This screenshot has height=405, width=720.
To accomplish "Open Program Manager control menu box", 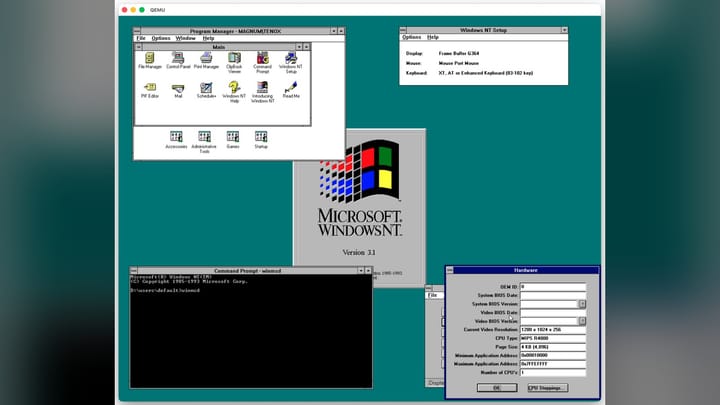I will pyautogui.click(x=137, y=31).
